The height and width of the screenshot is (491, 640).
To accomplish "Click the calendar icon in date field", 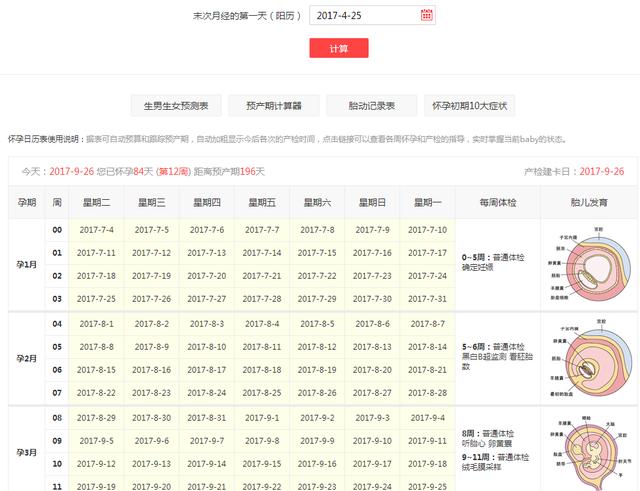I will pos(427,15).
